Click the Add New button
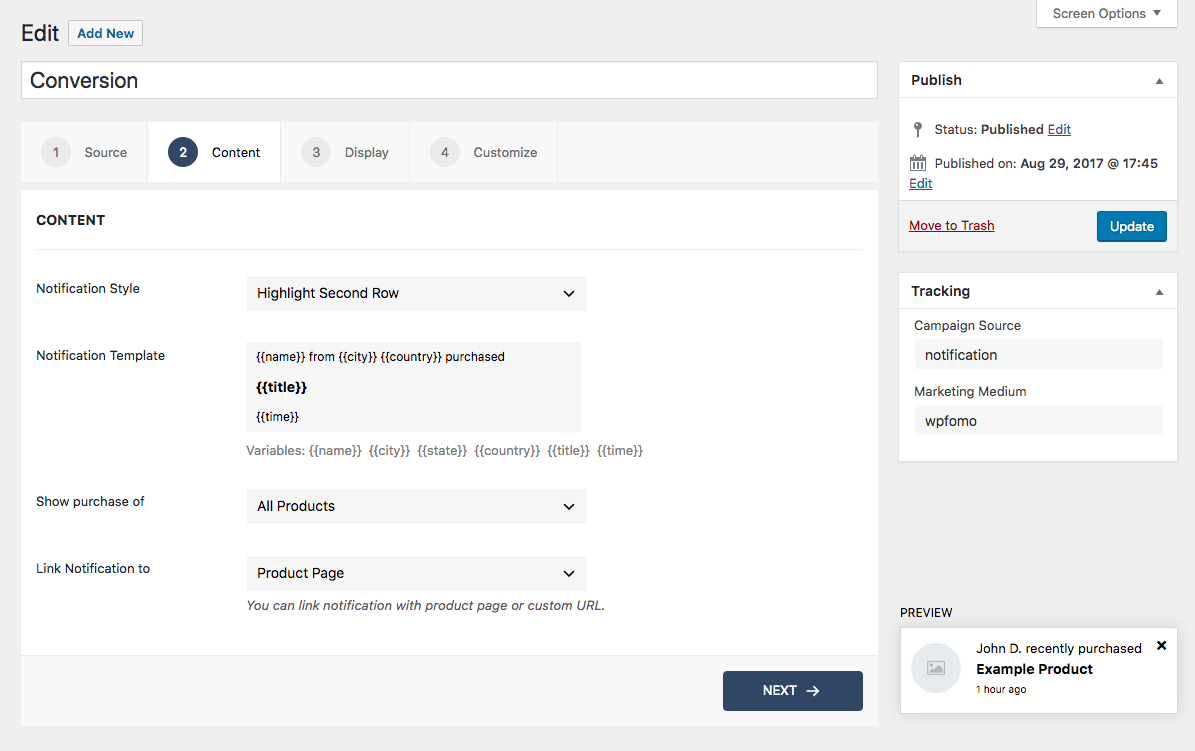 tap(105, 33)
